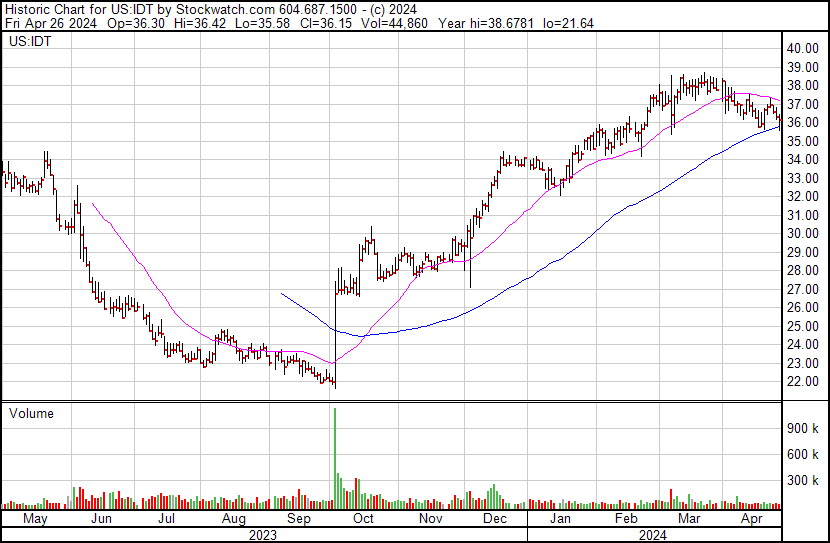Click the 600 k volume axis label

[x=803, y=455]
